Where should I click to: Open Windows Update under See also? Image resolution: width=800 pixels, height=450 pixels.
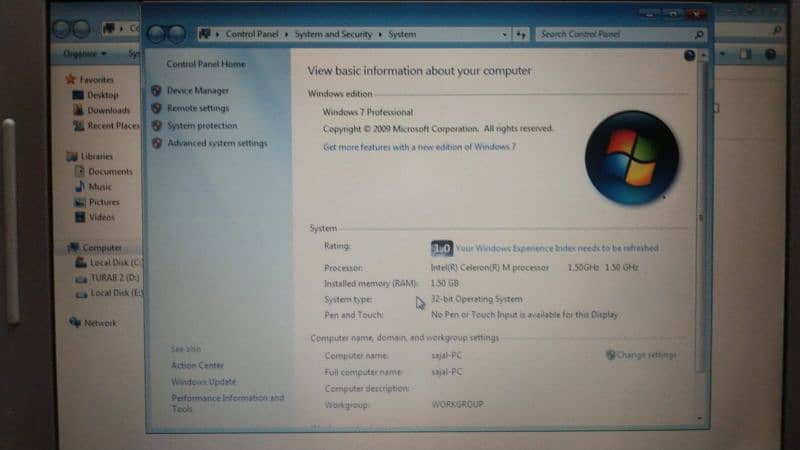204,382
